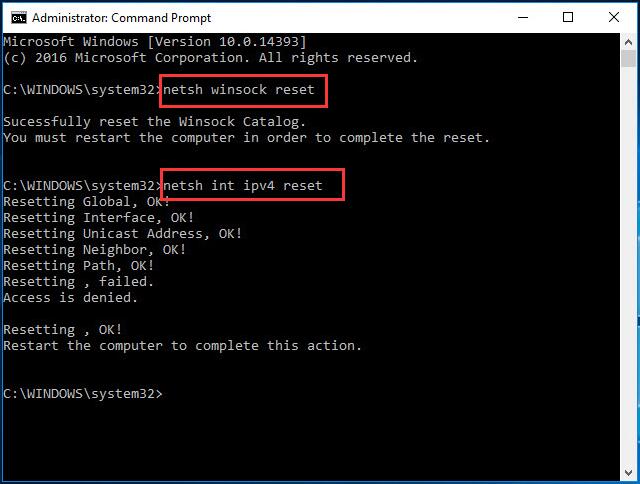Viewport: 640px width, 484px height.
Task: Maximize the Command Prompt window
Action: pyautogui.click(x=568, y=17)
